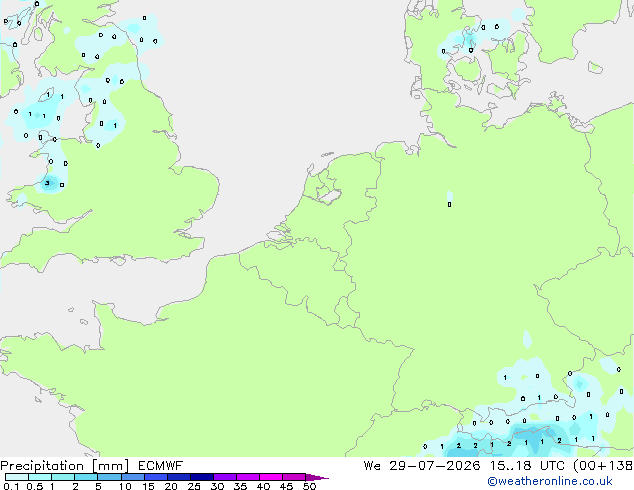Click the '(00+138' forecast offset text
This screenshot has width=634, height=490.
point(603,466)
